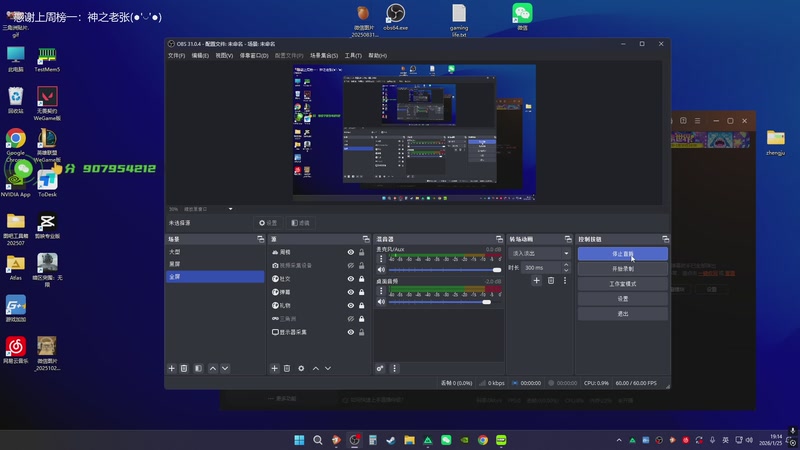
Task: Select the 黑屏 scene
Action: pyautogui.click(x=215, y=264)
